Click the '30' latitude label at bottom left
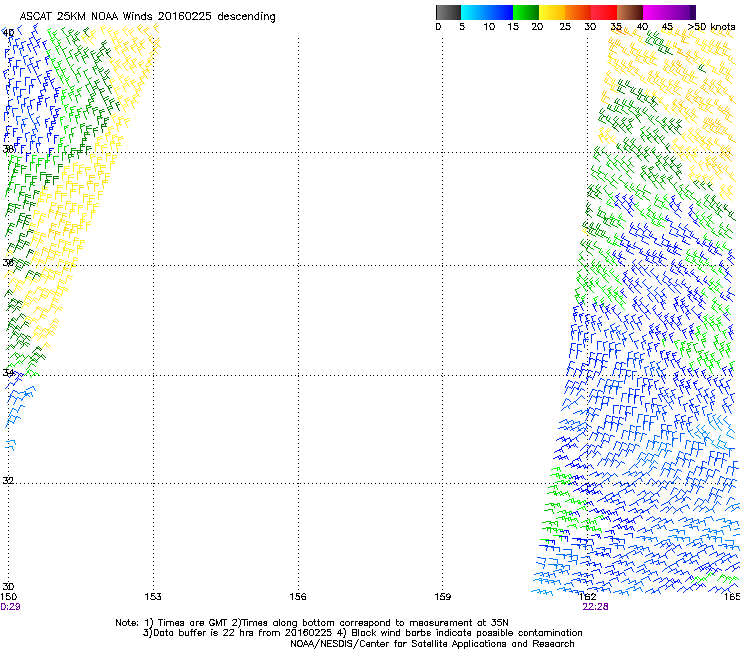Image resolution: width=740 pixels, height=650 pixels. [x=8, y=586]
